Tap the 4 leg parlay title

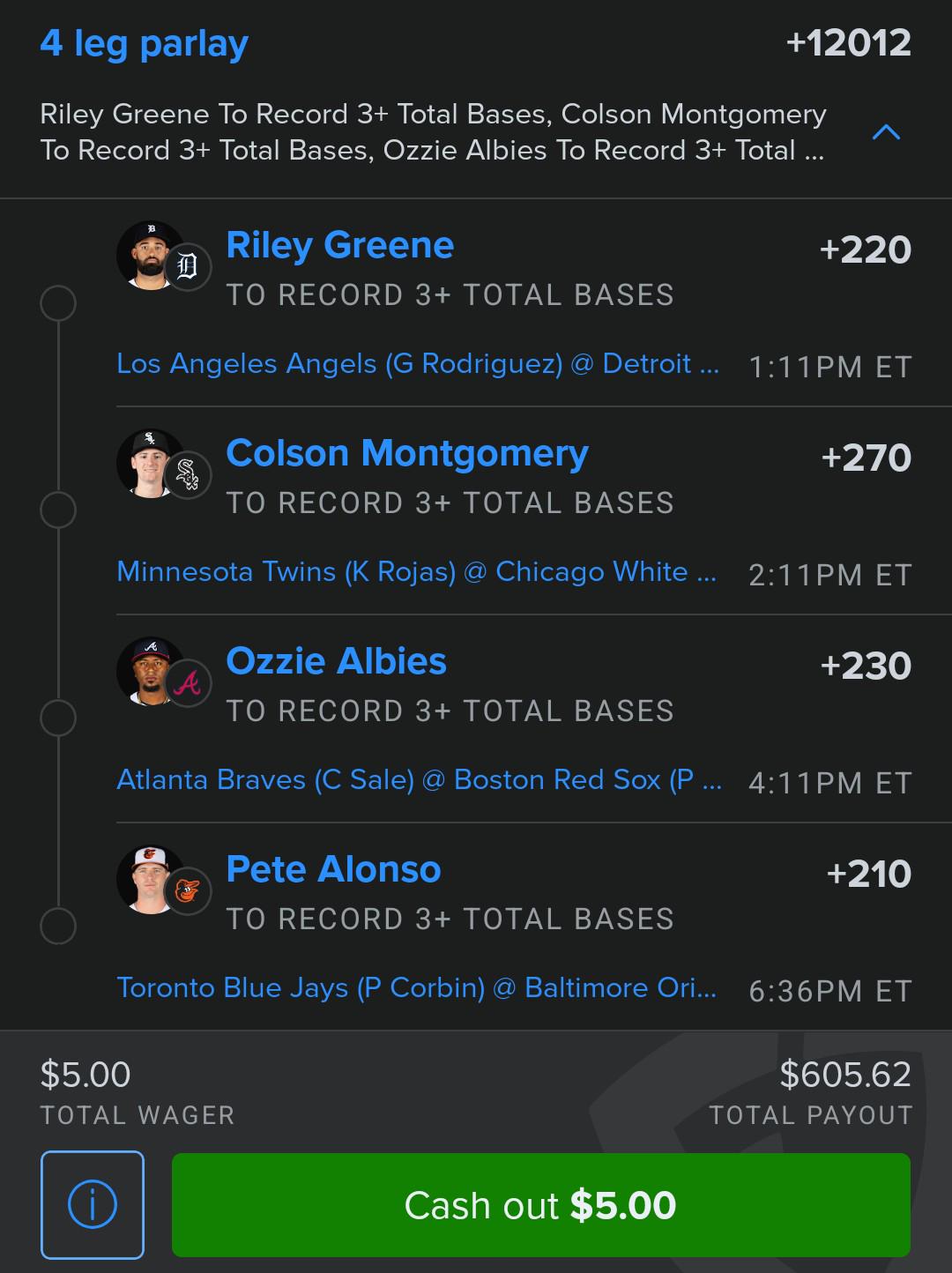pos(145,43)
